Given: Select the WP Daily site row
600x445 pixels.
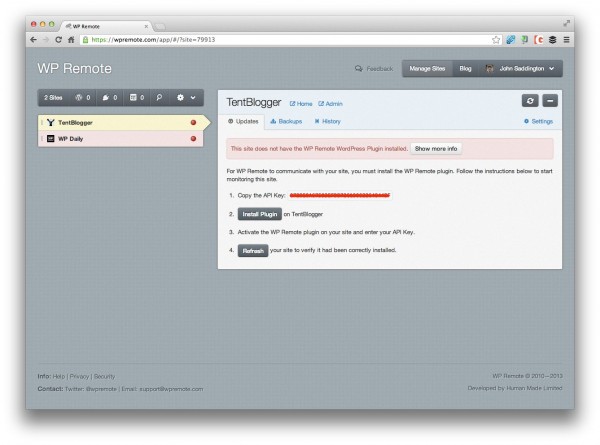Looking at the screenshot, I should 121,139.
